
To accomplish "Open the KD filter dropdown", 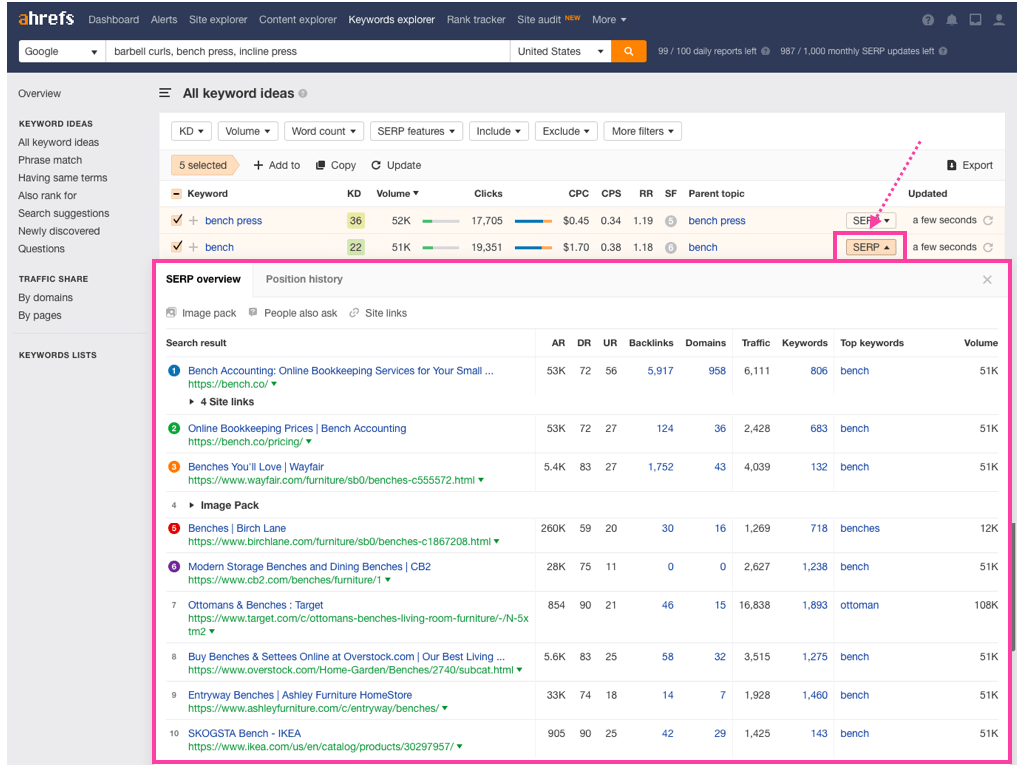I will [190, 131].
